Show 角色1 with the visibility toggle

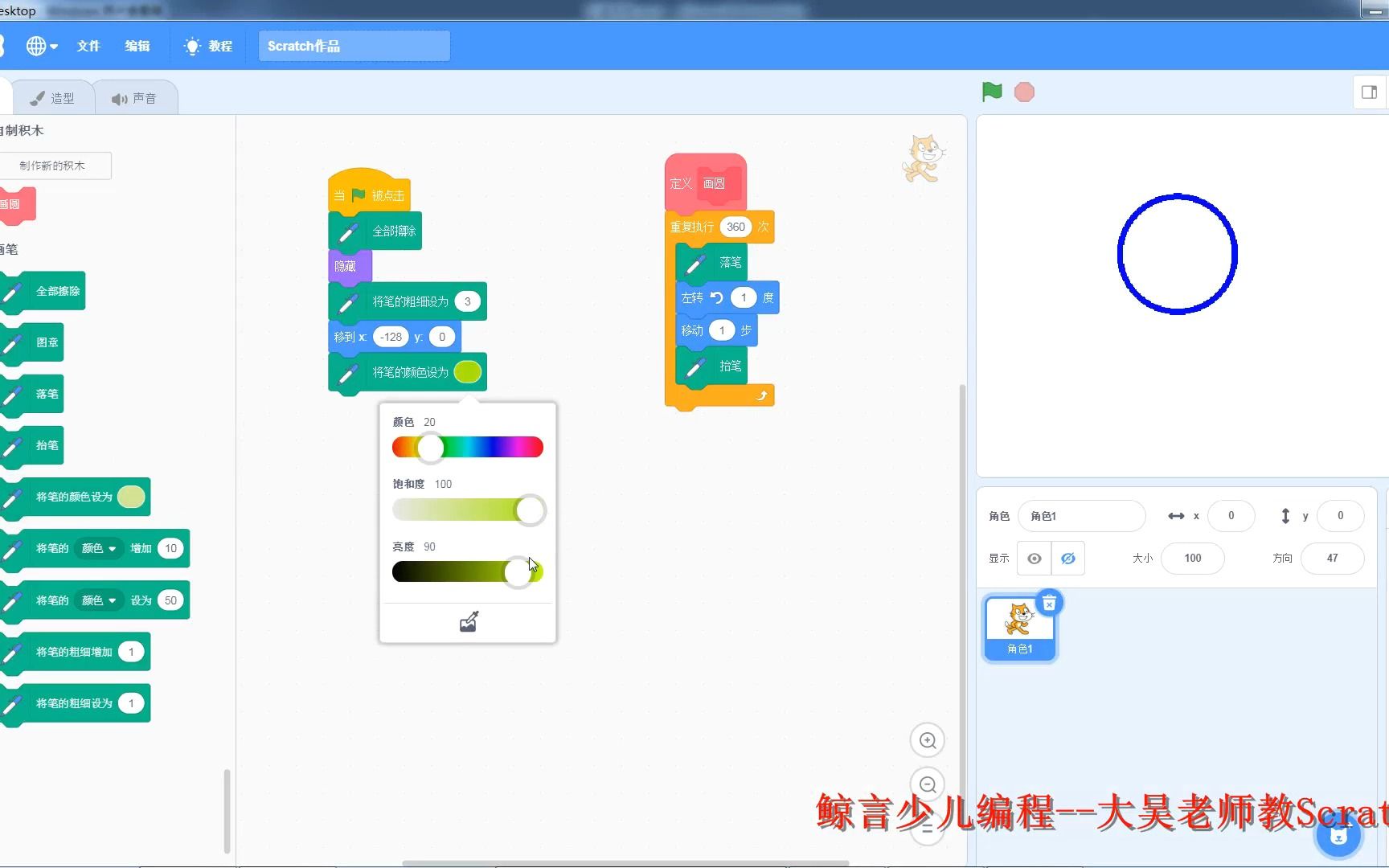coord(1034,558)
